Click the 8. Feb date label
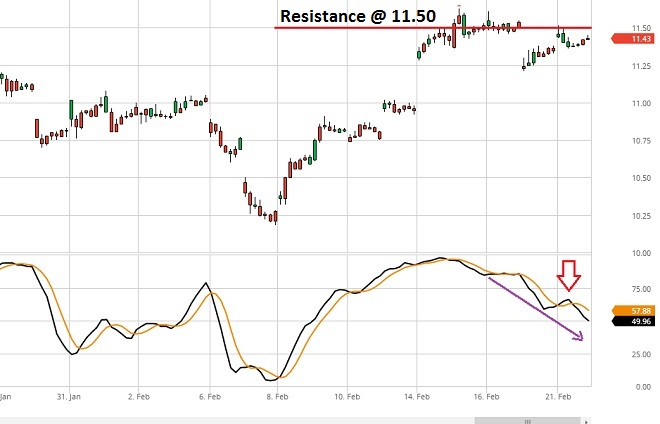Viewport: 660px width, 424px height. pos(277,397)
